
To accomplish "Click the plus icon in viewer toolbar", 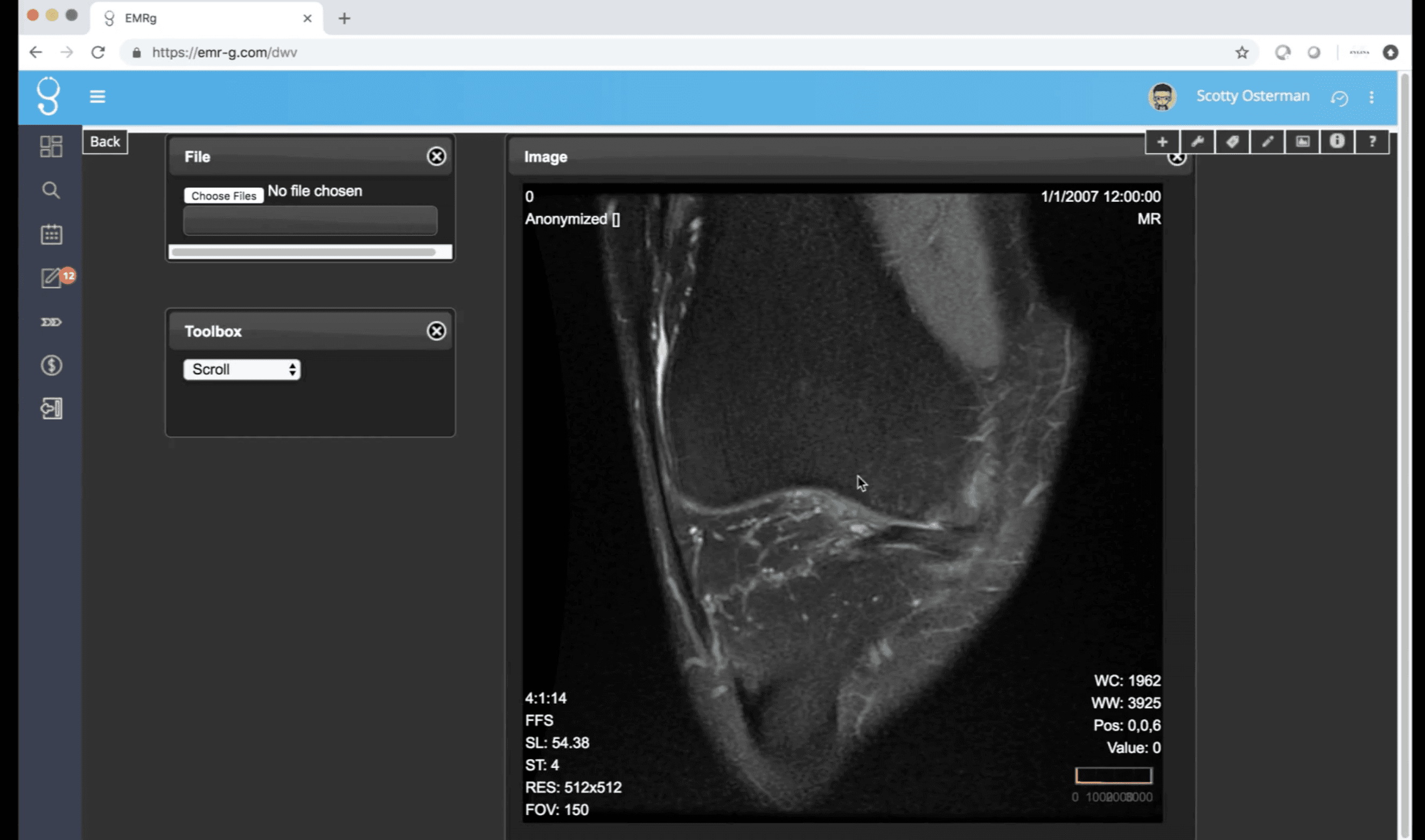I will click(1162, 142).
